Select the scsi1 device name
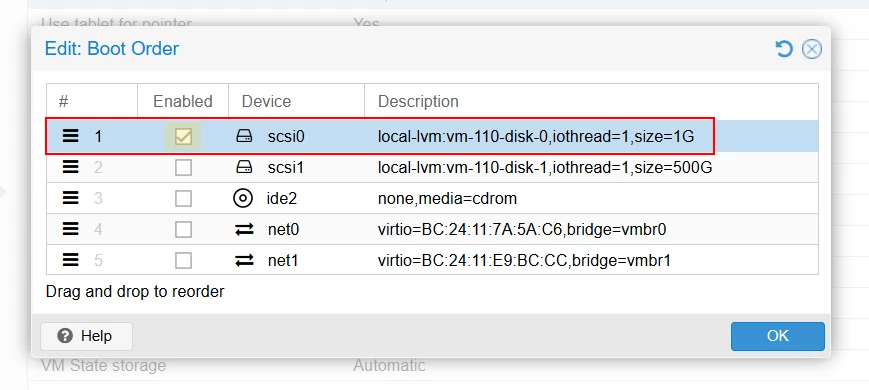869x390 pixels. point(286,167)
